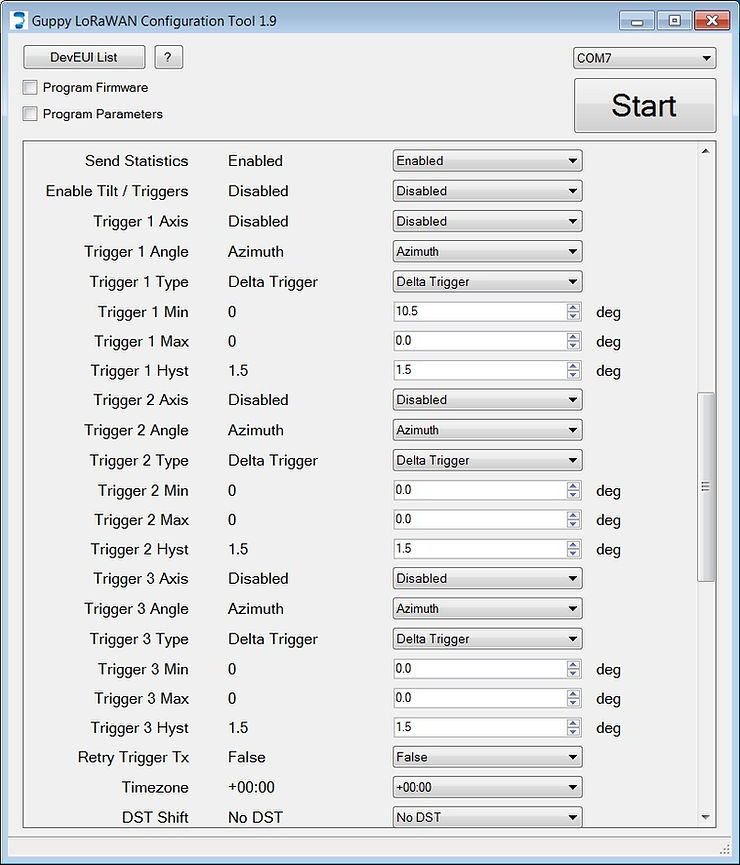The width and height of the screenshot is (740, 865).
Task: Enable the Program Firmware checkbox
Action: pyautogui.click(x=30, y=87)
